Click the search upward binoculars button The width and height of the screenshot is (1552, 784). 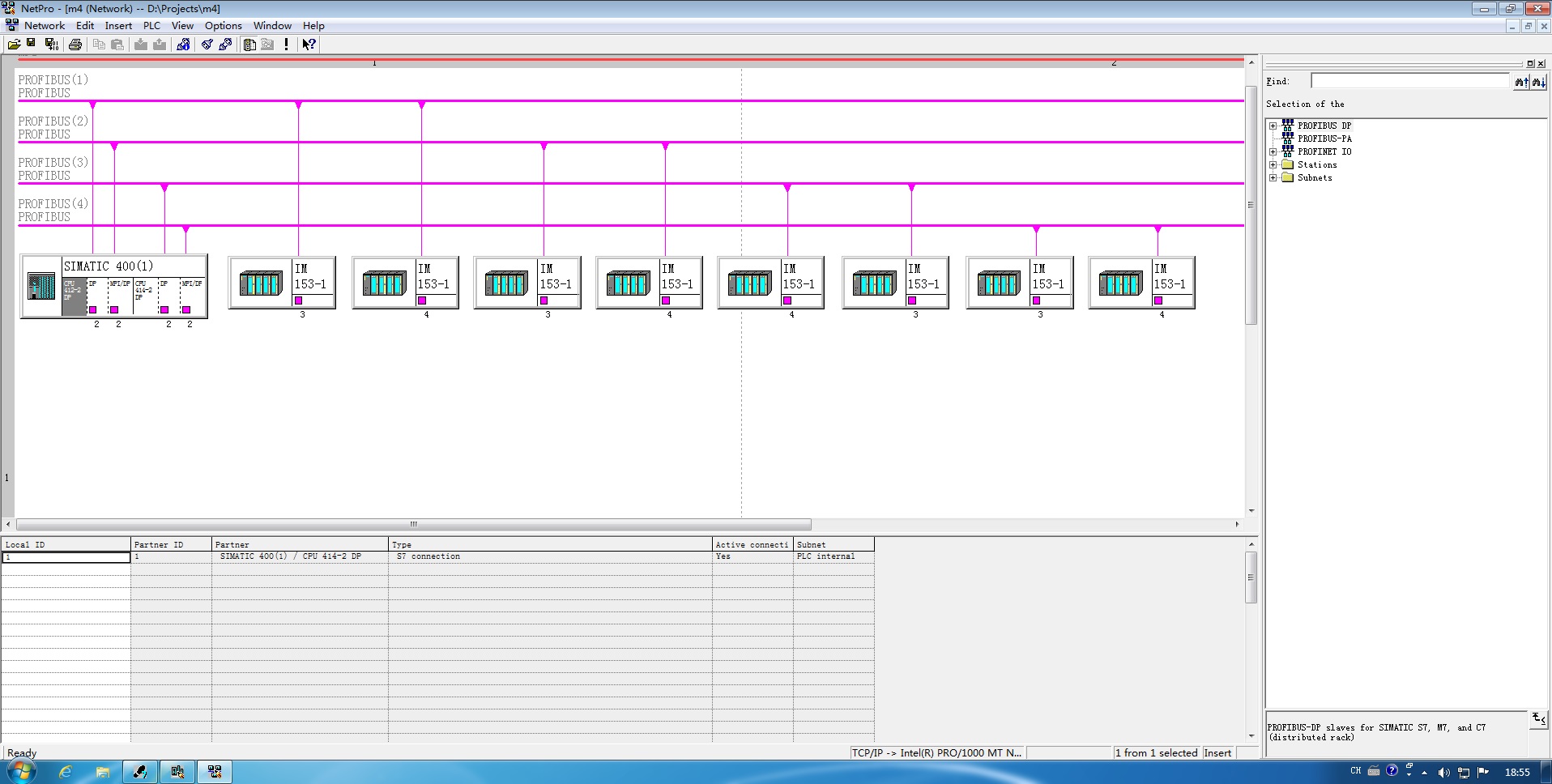tap(1521, 81)
